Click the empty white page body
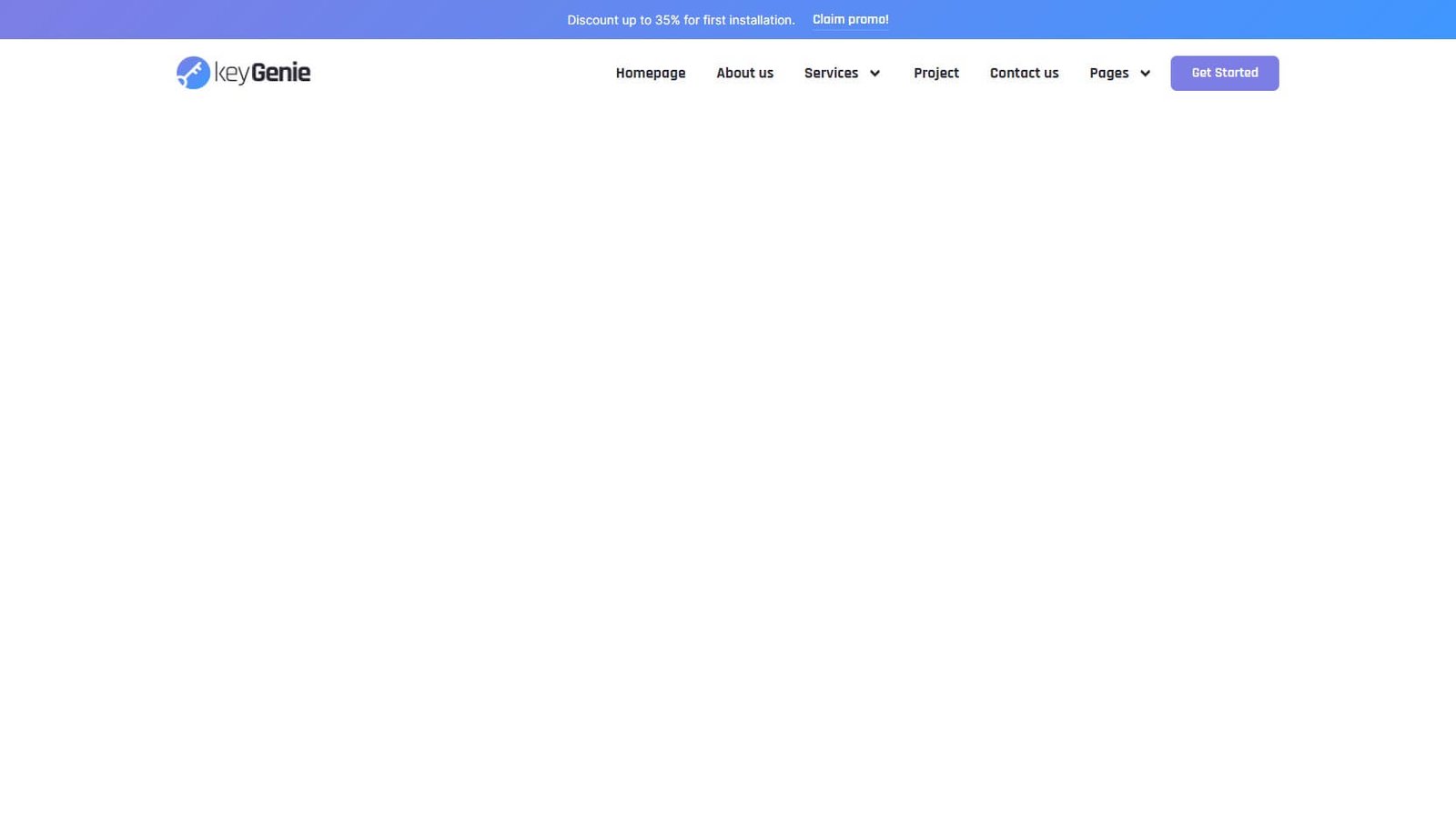The width and height of the screenshot is (1456, 835). [728, 455]
